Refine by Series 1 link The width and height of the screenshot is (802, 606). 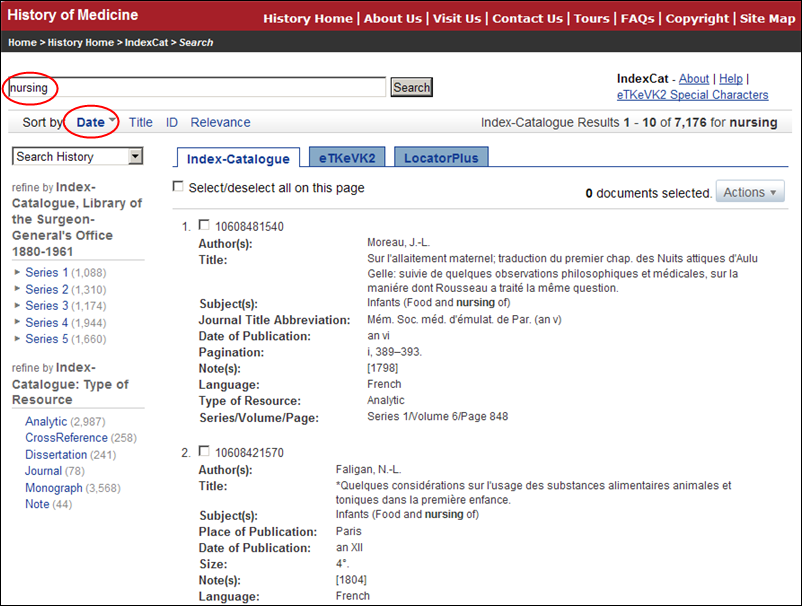pos(47,273)
